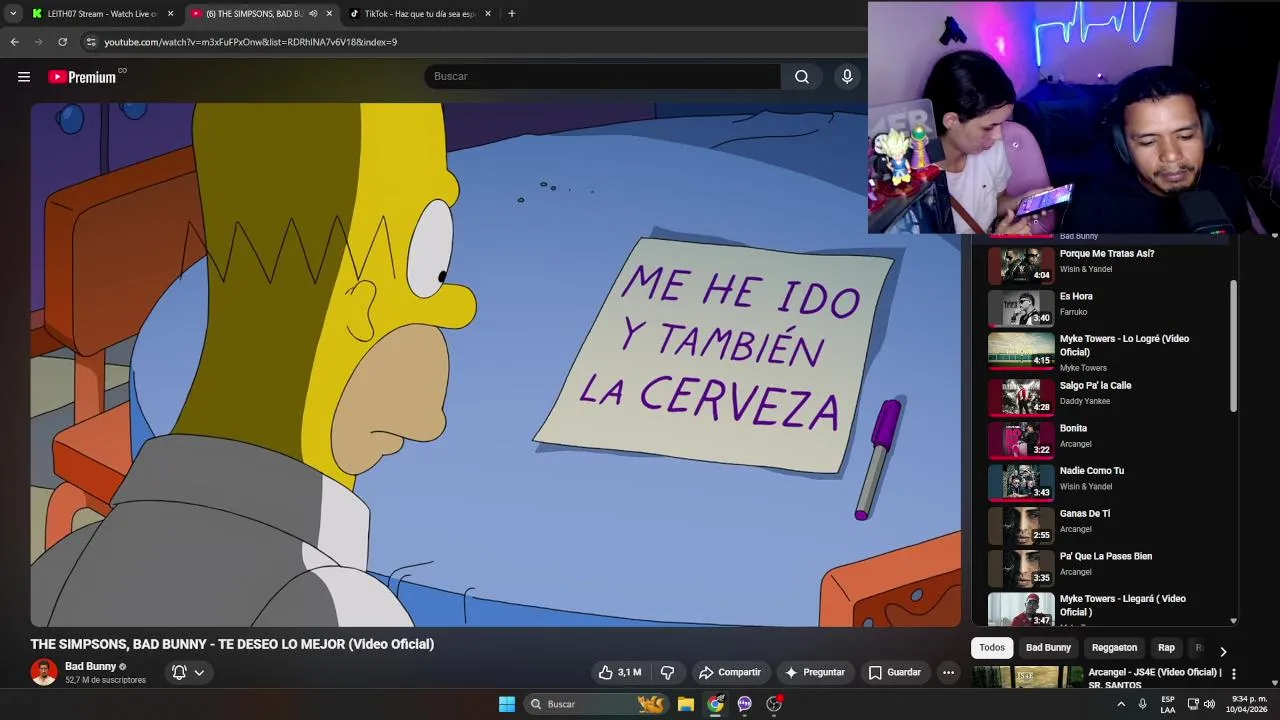Viewport: 1280px width, 720px height.
Task: Select the Todos filter chip
Action: (992, 647)
